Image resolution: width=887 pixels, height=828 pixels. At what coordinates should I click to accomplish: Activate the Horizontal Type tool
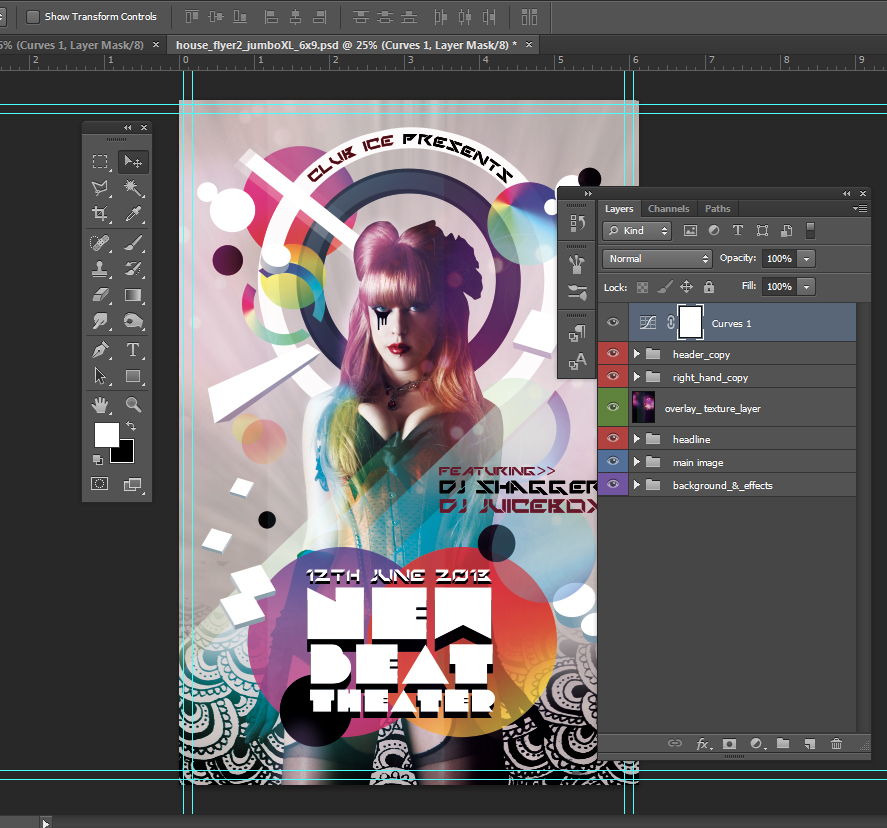(132, 350)
